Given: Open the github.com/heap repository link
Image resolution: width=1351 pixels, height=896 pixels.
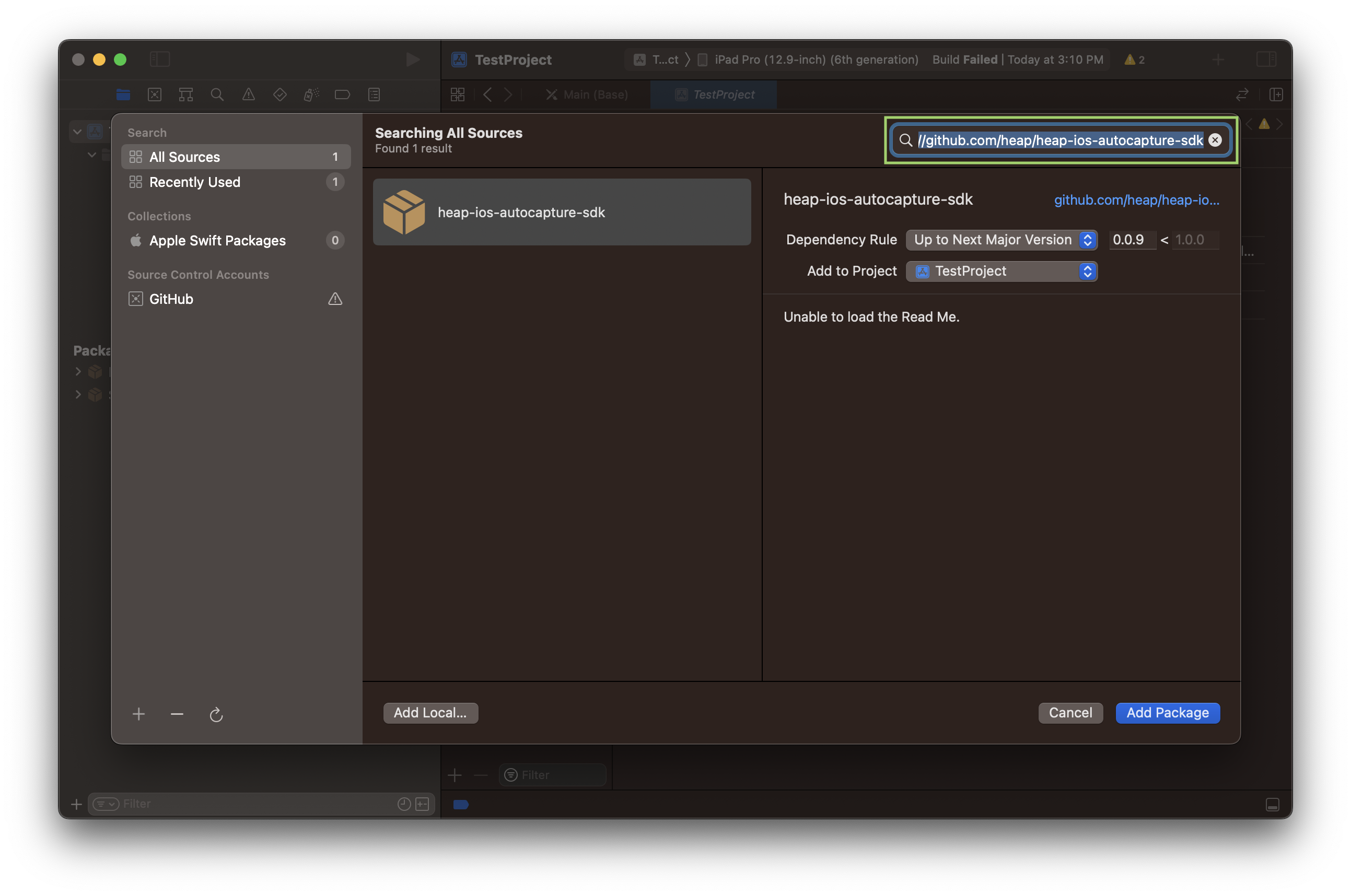Looking at the screenshot, I should pos(1136,200).
